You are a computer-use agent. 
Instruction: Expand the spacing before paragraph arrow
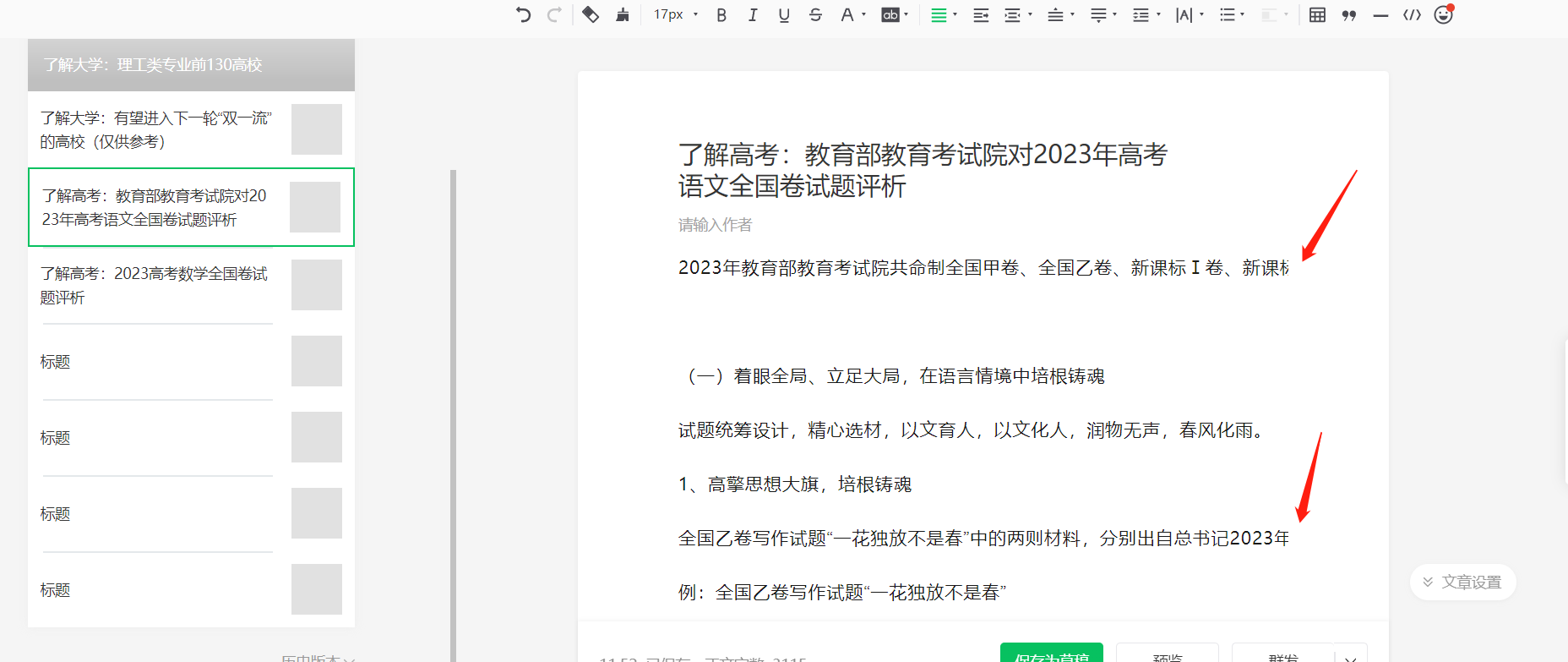[x=1072, y=14]
